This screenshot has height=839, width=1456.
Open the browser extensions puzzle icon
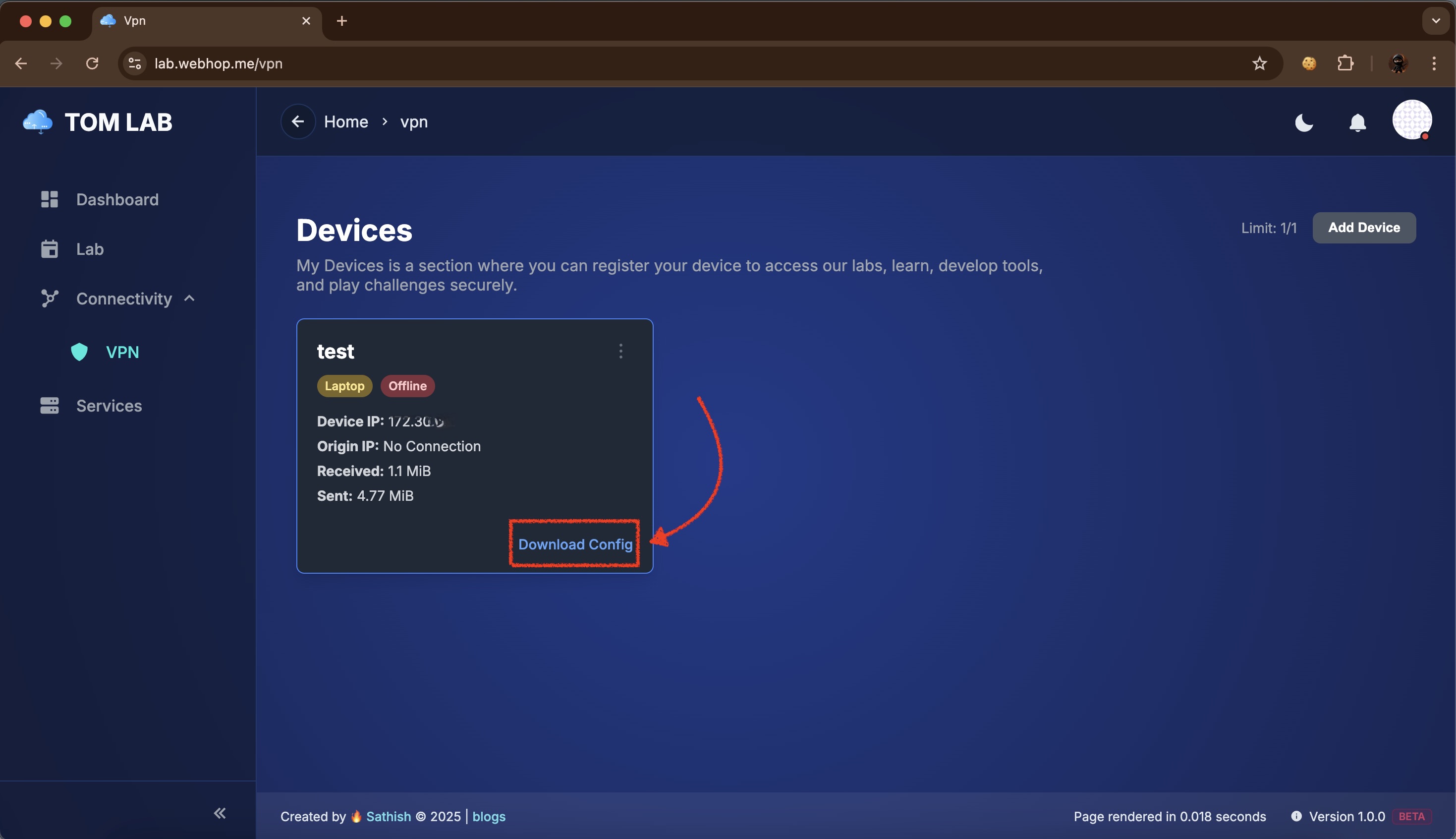1345,63
